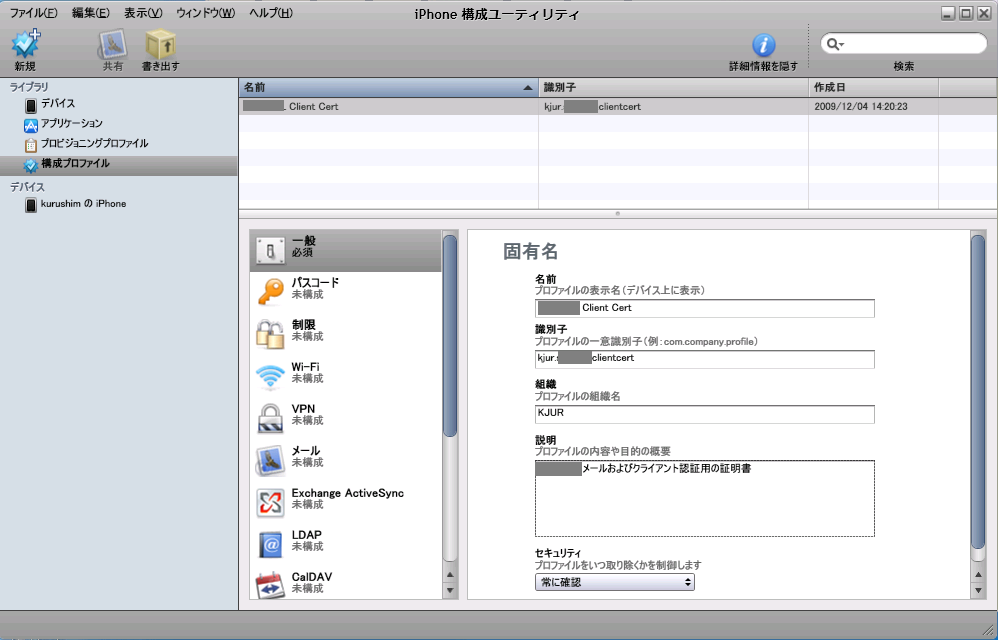Viewport: 998px width, 640px height.
Task: Click the 組織 field containing KJUR
Action: point(705,414)
